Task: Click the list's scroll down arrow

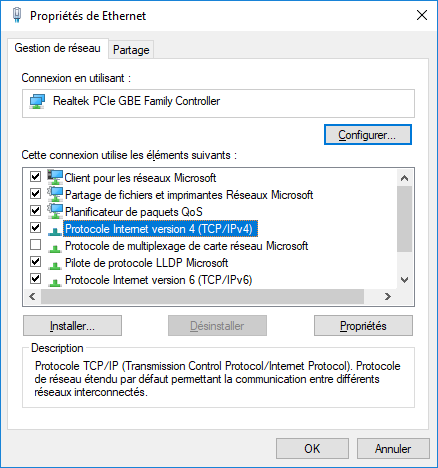Action: click(404, 280)
